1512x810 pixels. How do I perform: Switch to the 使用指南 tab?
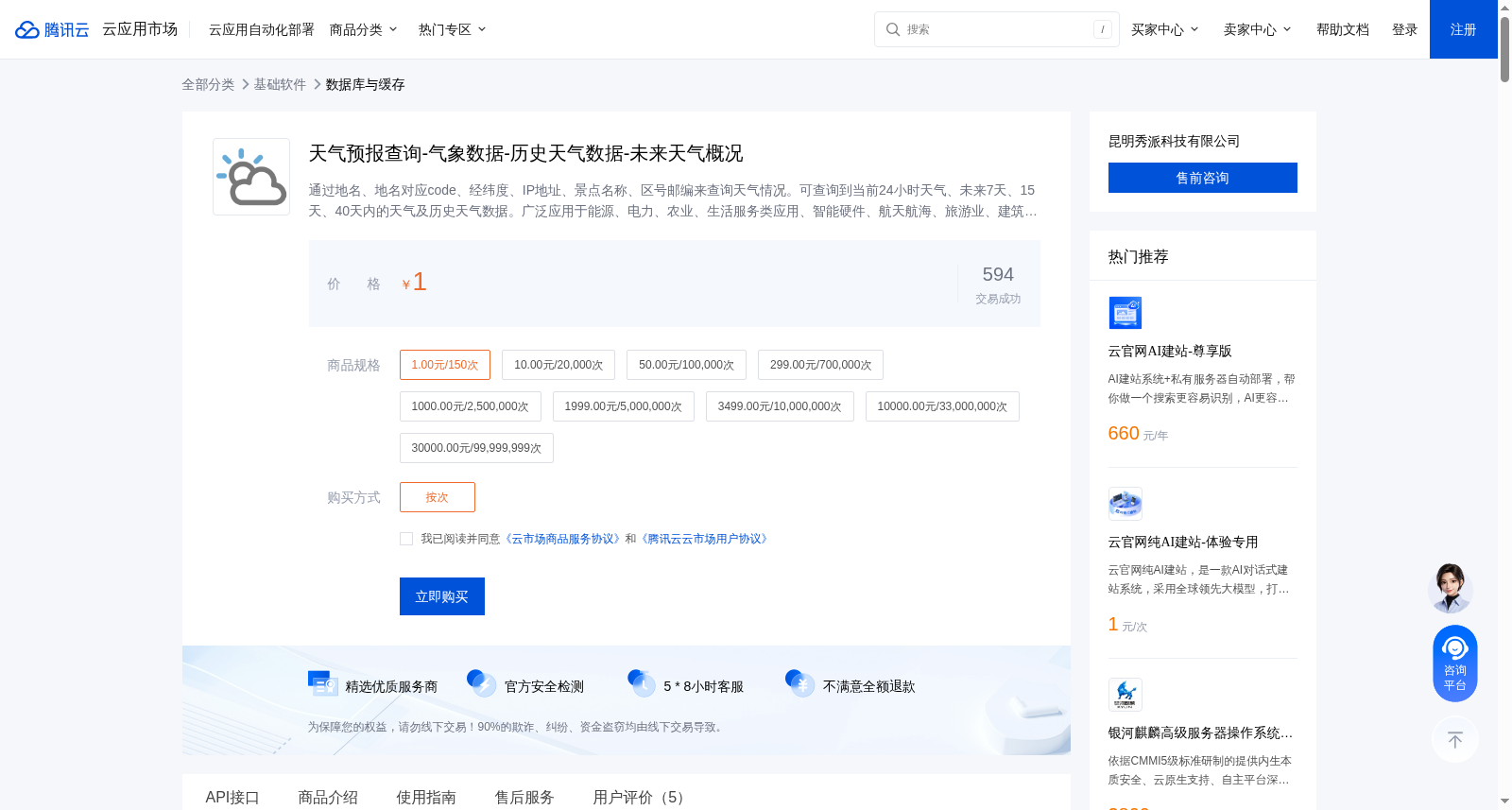pos(426,797)
